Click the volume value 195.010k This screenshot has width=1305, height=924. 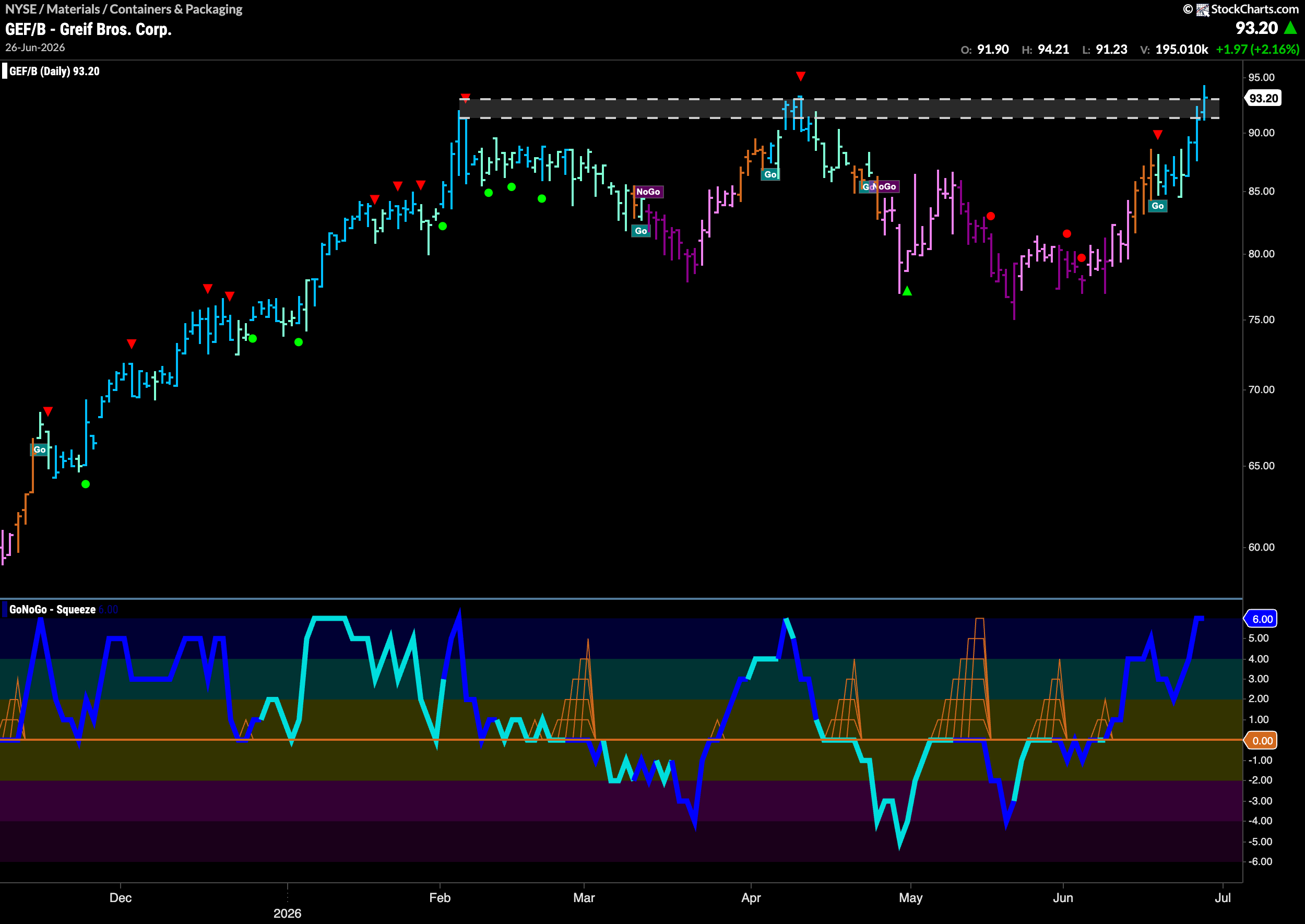(1182, 50)
